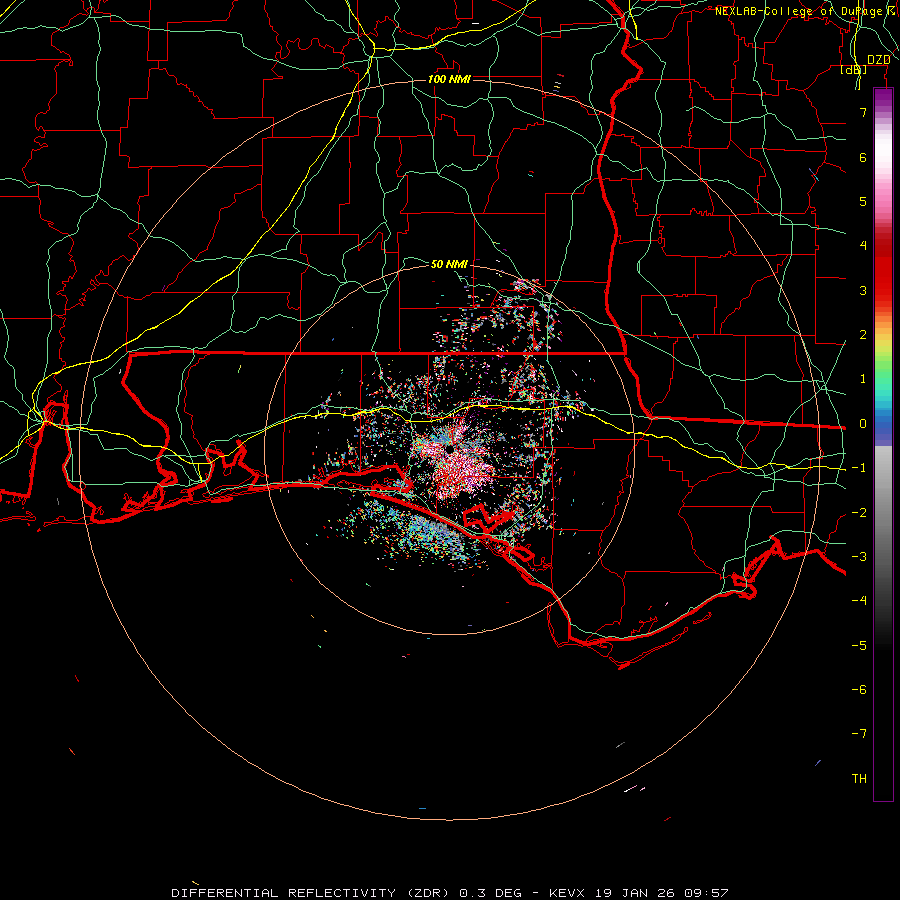
Task: Click the "-3" value on the color scale
Action: point(859,557)
